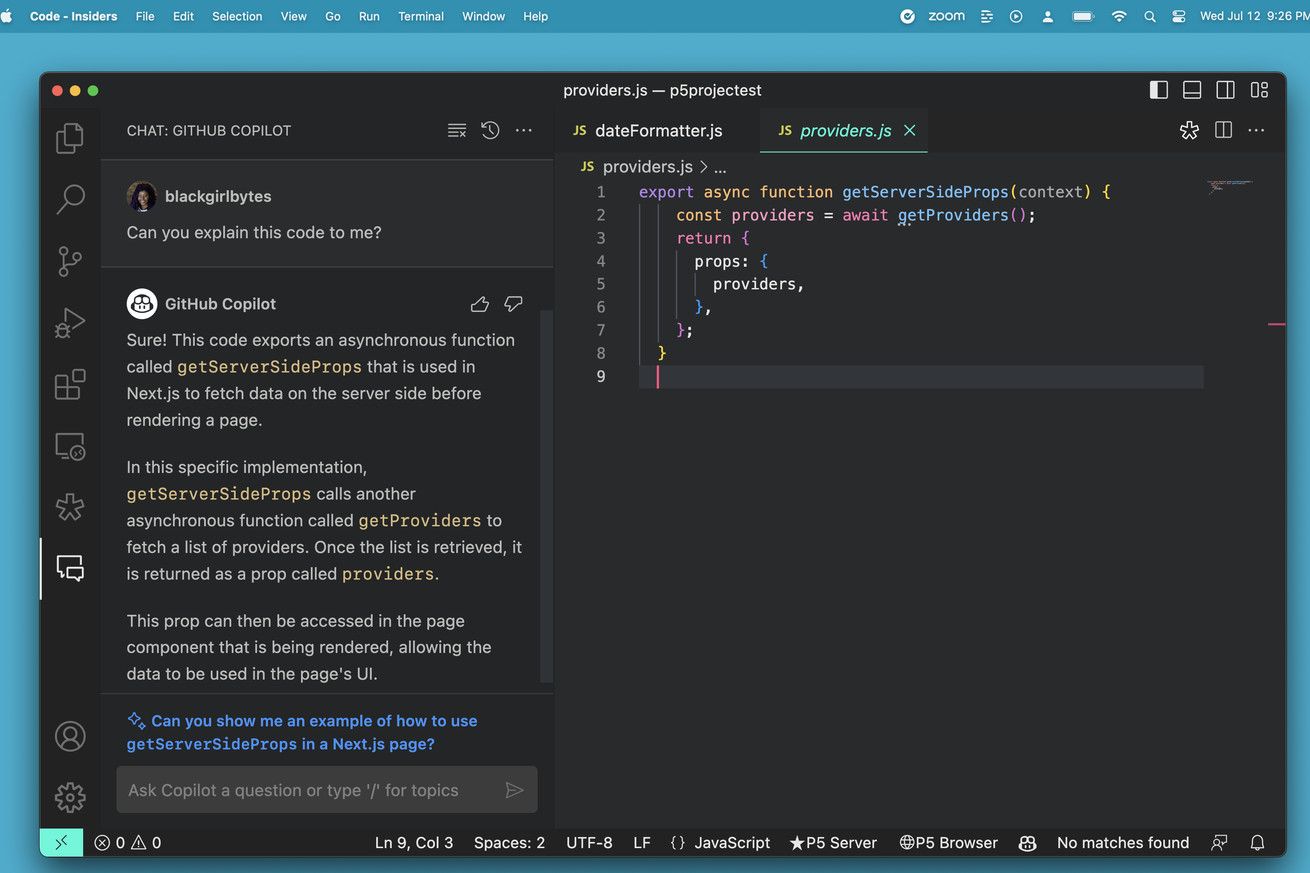The image size is (1310, 873).
Task: Open more actions in the editor toolbar
Action: (x=1256, y=130)
